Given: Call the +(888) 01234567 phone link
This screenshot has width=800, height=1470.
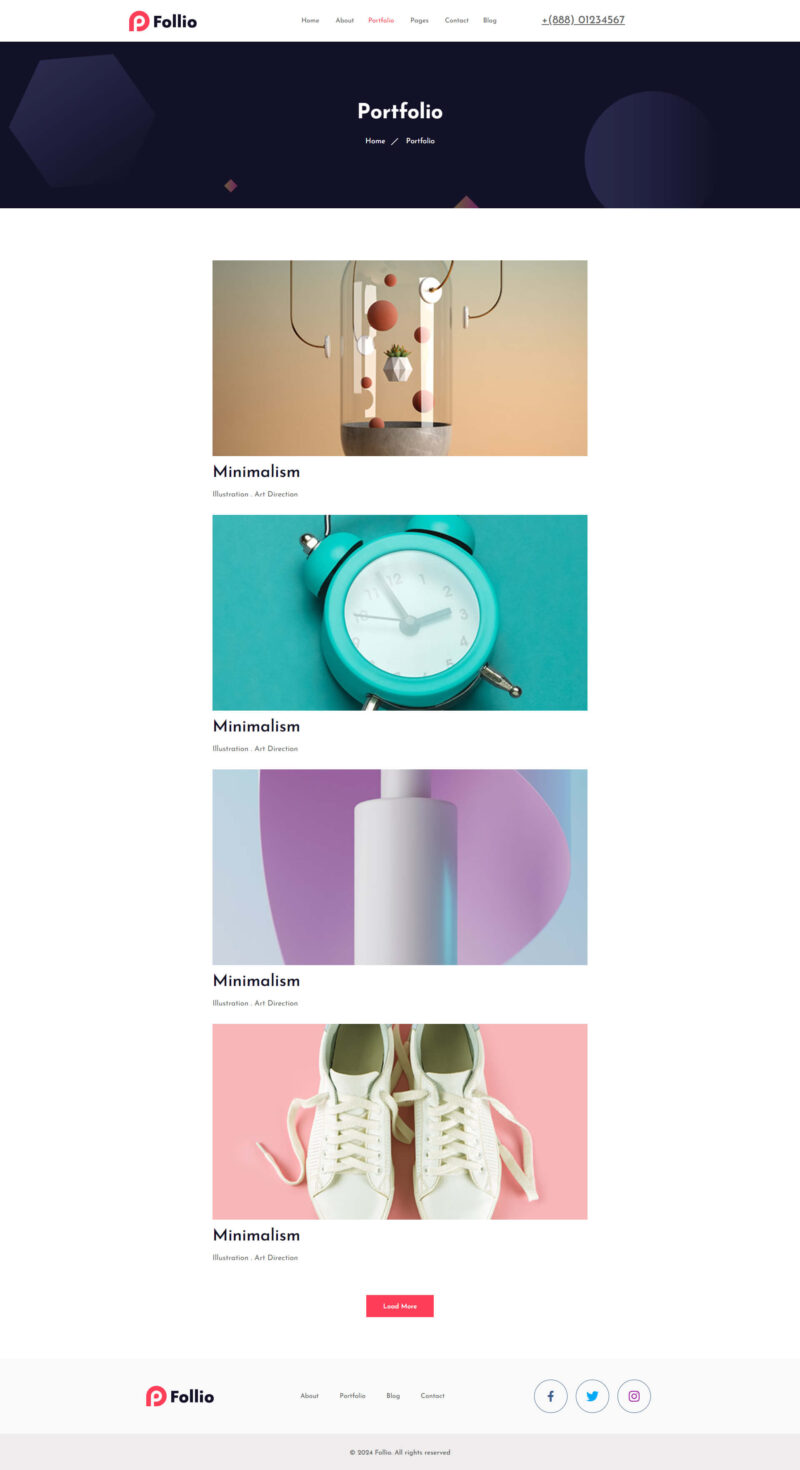Looking at the screenshot, I should pos(583,20).
